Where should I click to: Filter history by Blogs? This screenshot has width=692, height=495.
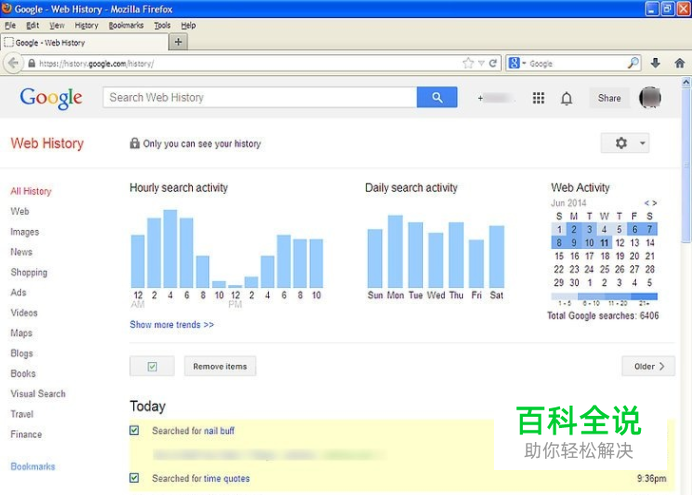point(22,353)
